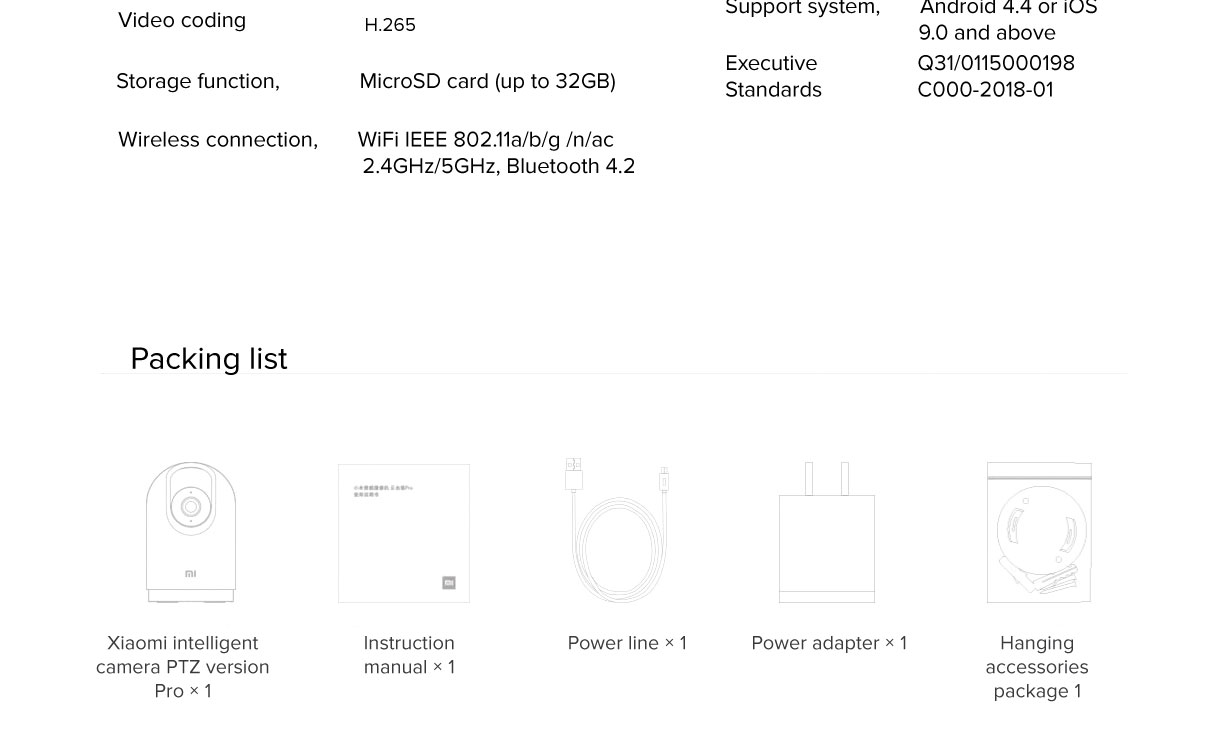The width and height of the screenshot is (1226, 749).
Task: Click the "Packing list" heading
Action: pyautogui.click(x=208, y=359)
